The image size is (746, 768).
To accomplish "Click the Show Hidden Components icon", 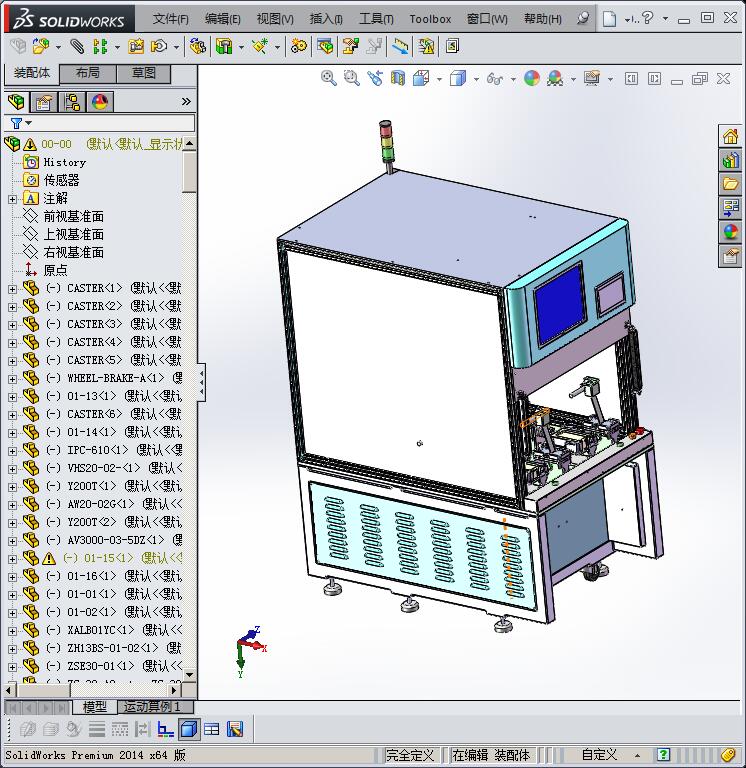I will pyautogui.click(x=198, y=47).
